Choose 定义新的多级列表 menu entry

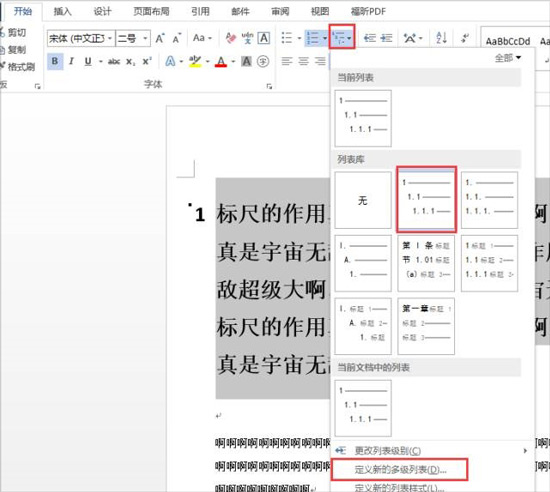click(400, 469)
